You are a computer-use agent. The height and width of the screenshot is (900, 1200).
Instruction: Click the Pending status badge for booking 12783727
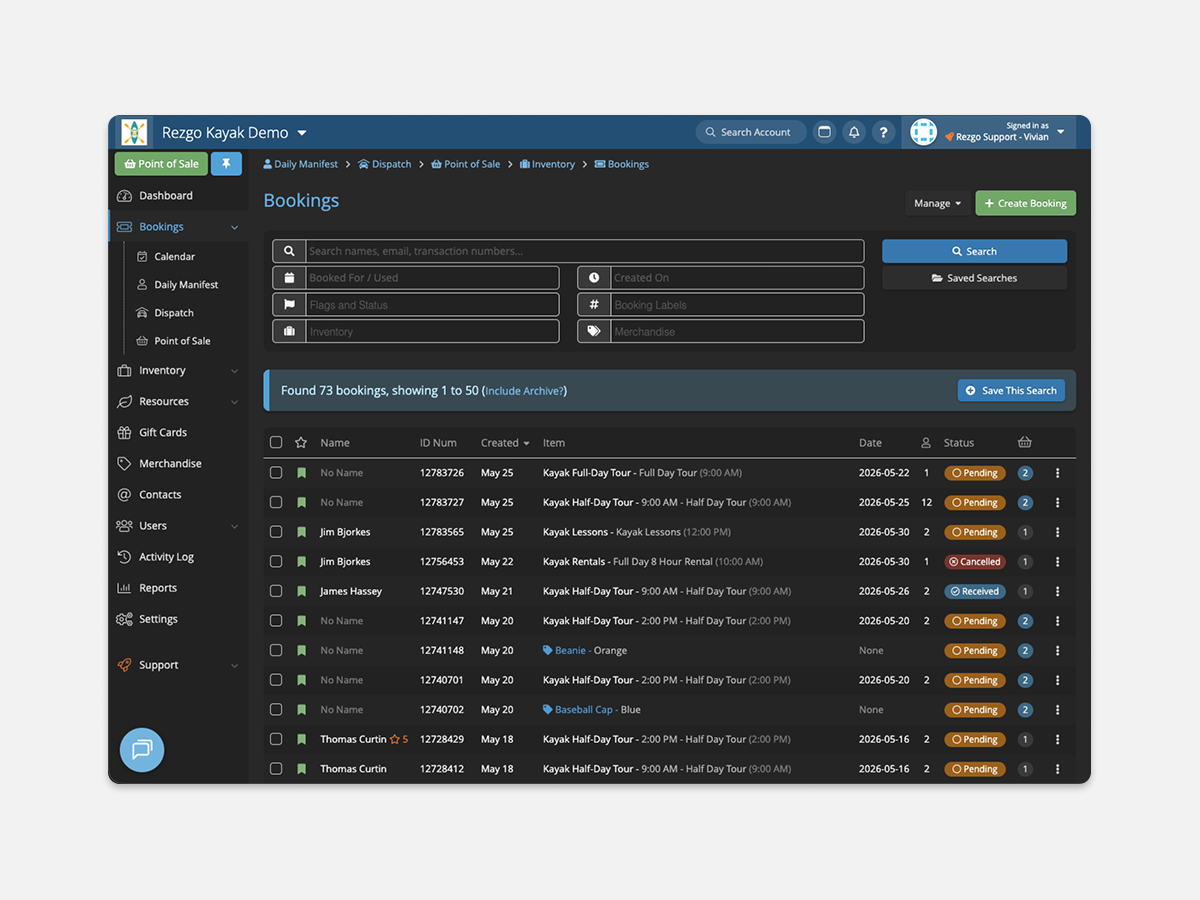tap(975, 503)
